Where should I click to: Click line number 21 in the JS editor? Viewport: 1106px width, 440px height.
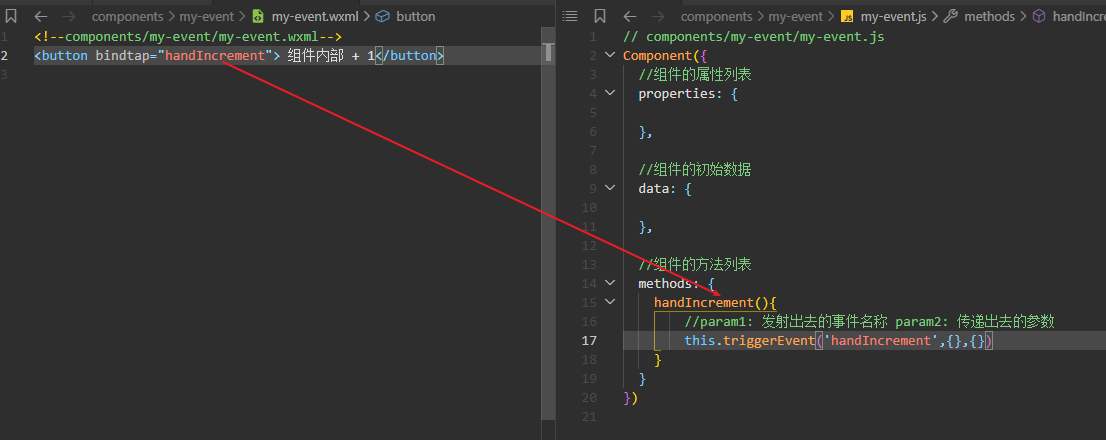click(588, 416)
